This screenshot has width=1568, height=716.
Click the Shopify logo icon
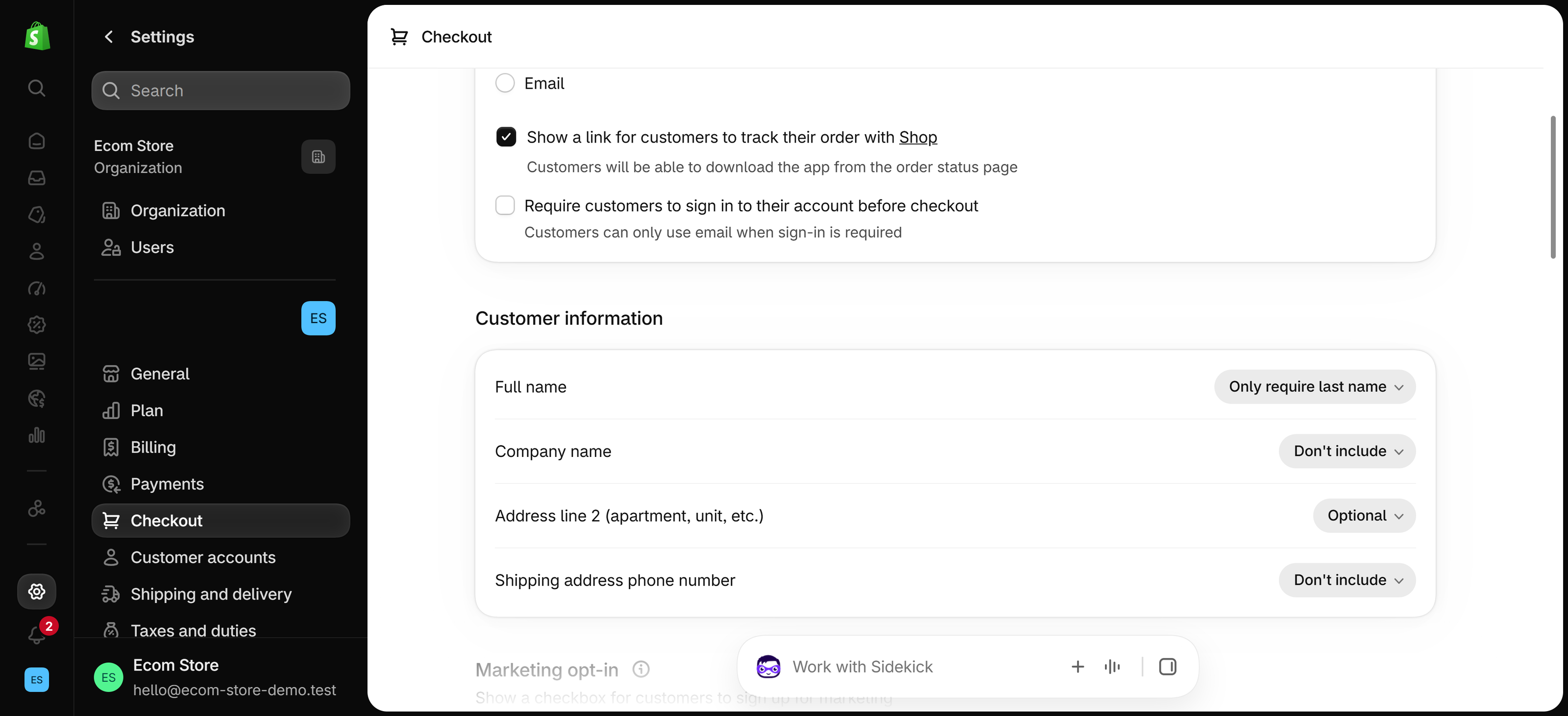pyautogui.click(x=37, y=37)
